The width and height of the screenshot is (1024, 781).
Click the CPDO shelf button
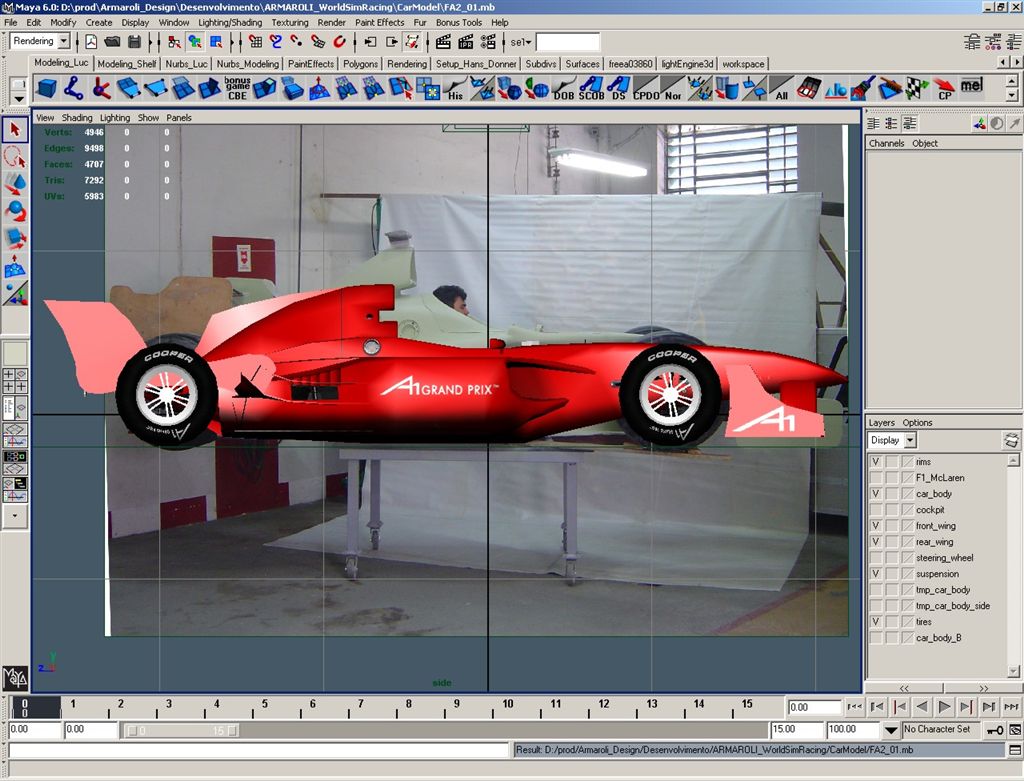pos(646,88)
